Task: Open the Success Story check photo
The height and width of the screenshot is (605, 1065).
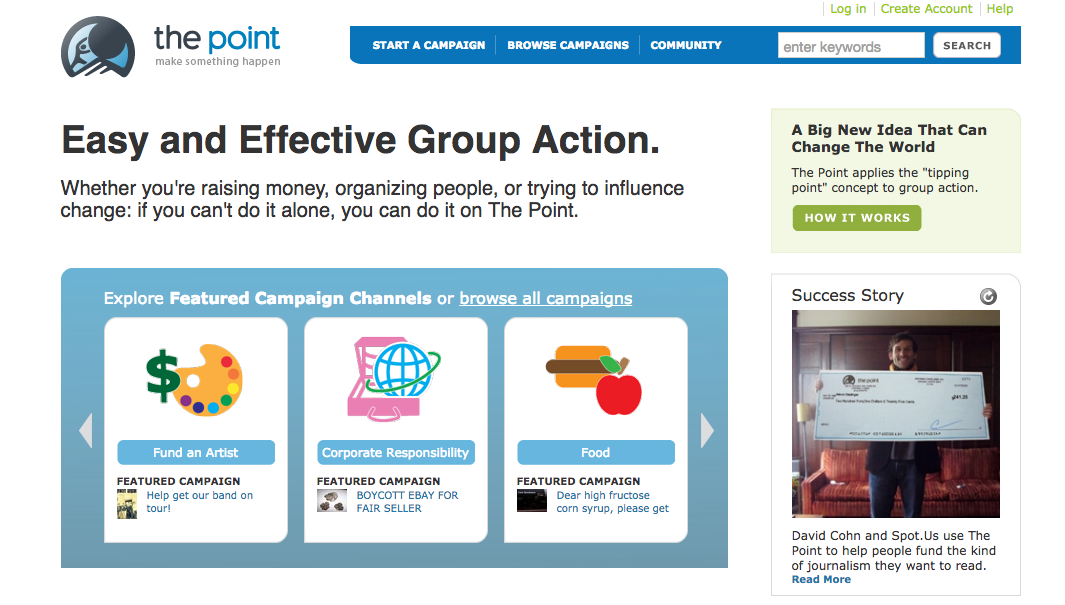Action: (896, 413)
